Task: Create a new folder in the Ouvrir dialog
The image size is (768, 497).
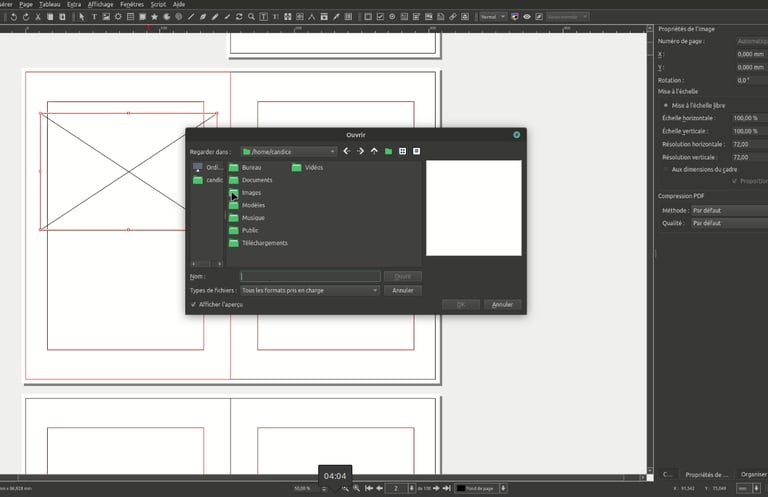Action: (388, 151)
